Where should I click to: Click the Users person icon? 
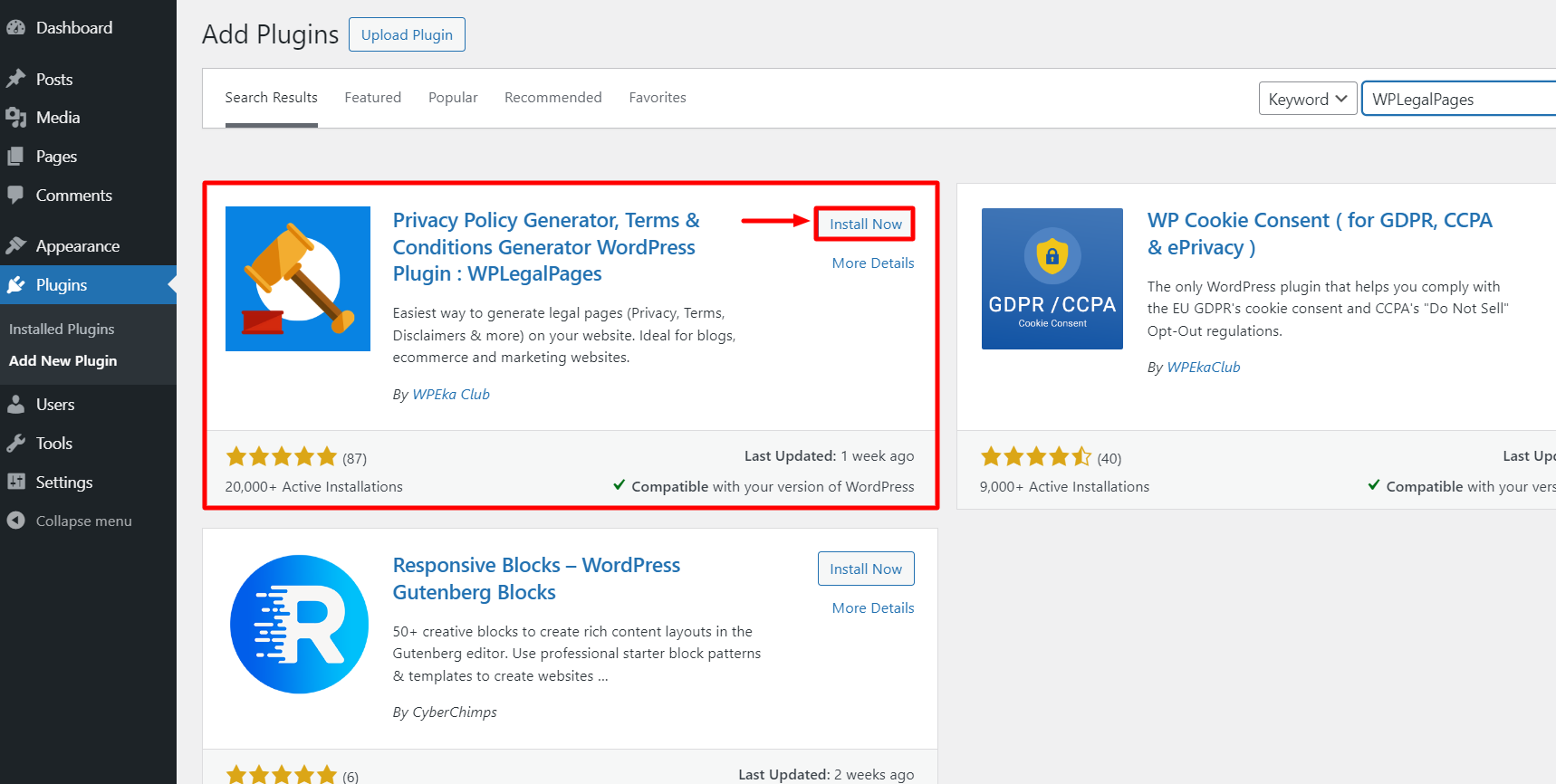tap(15, 405)
